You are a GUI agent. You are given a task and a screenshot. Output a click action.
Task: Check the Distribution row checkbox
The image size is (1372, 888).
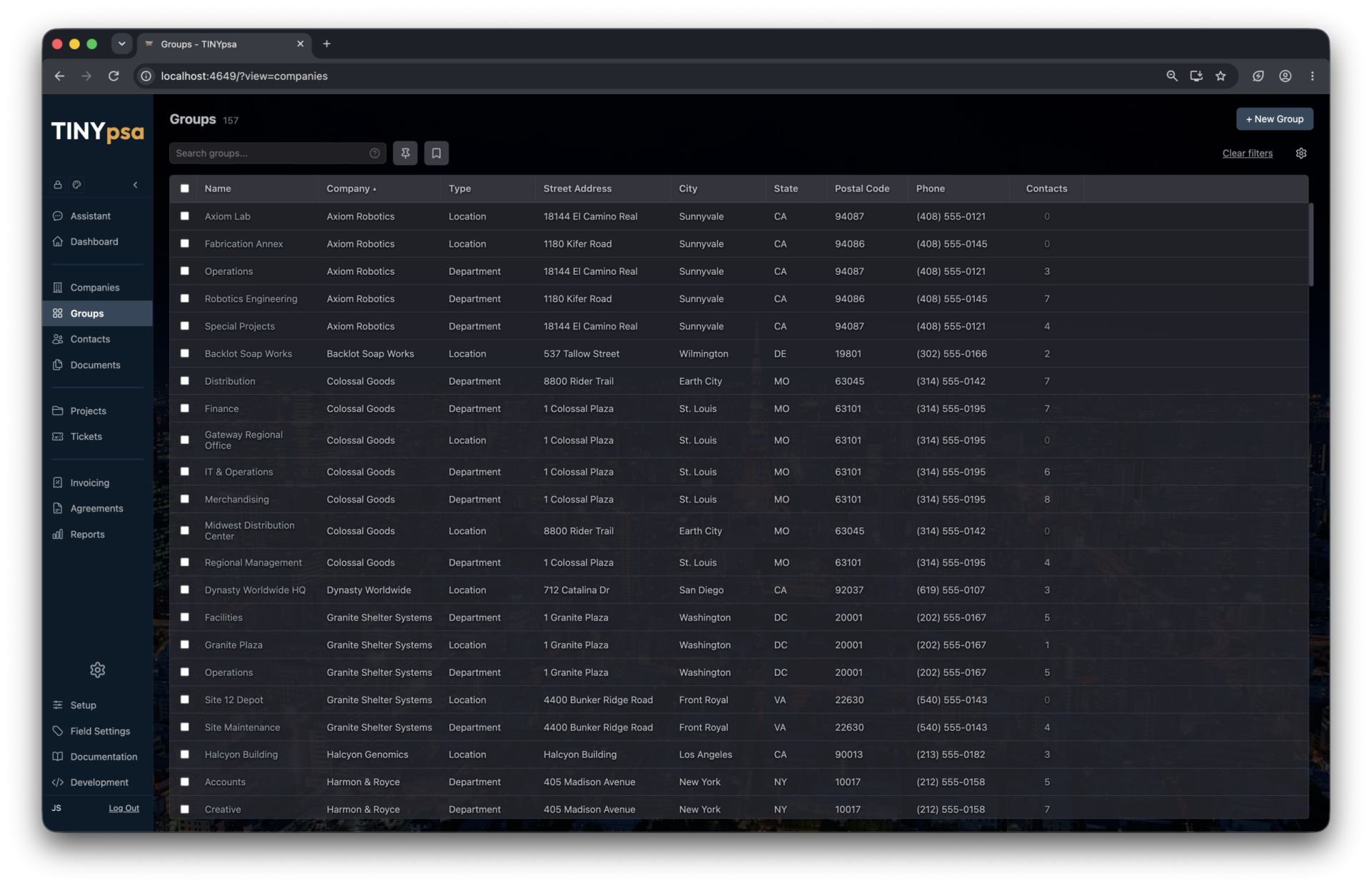tap(184, 380)
